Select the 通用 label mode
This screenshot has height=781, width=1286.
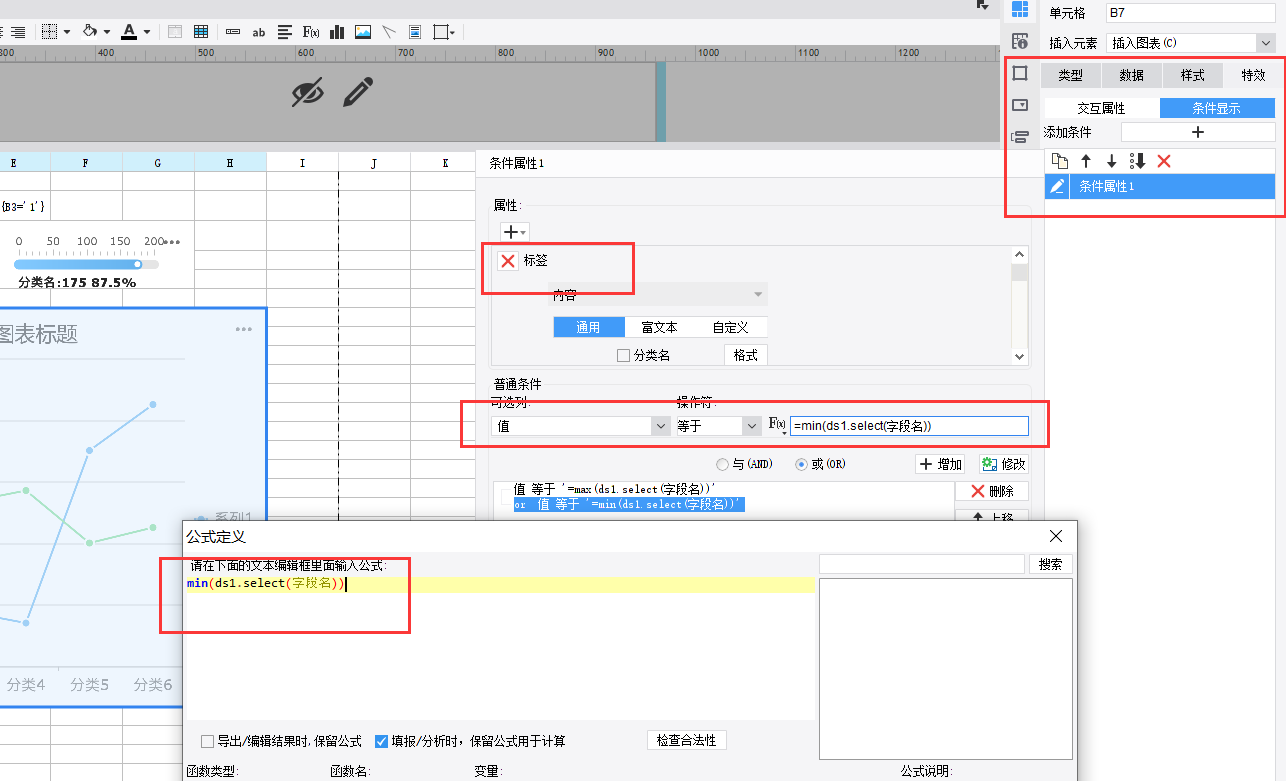click(x=588, y=327)
